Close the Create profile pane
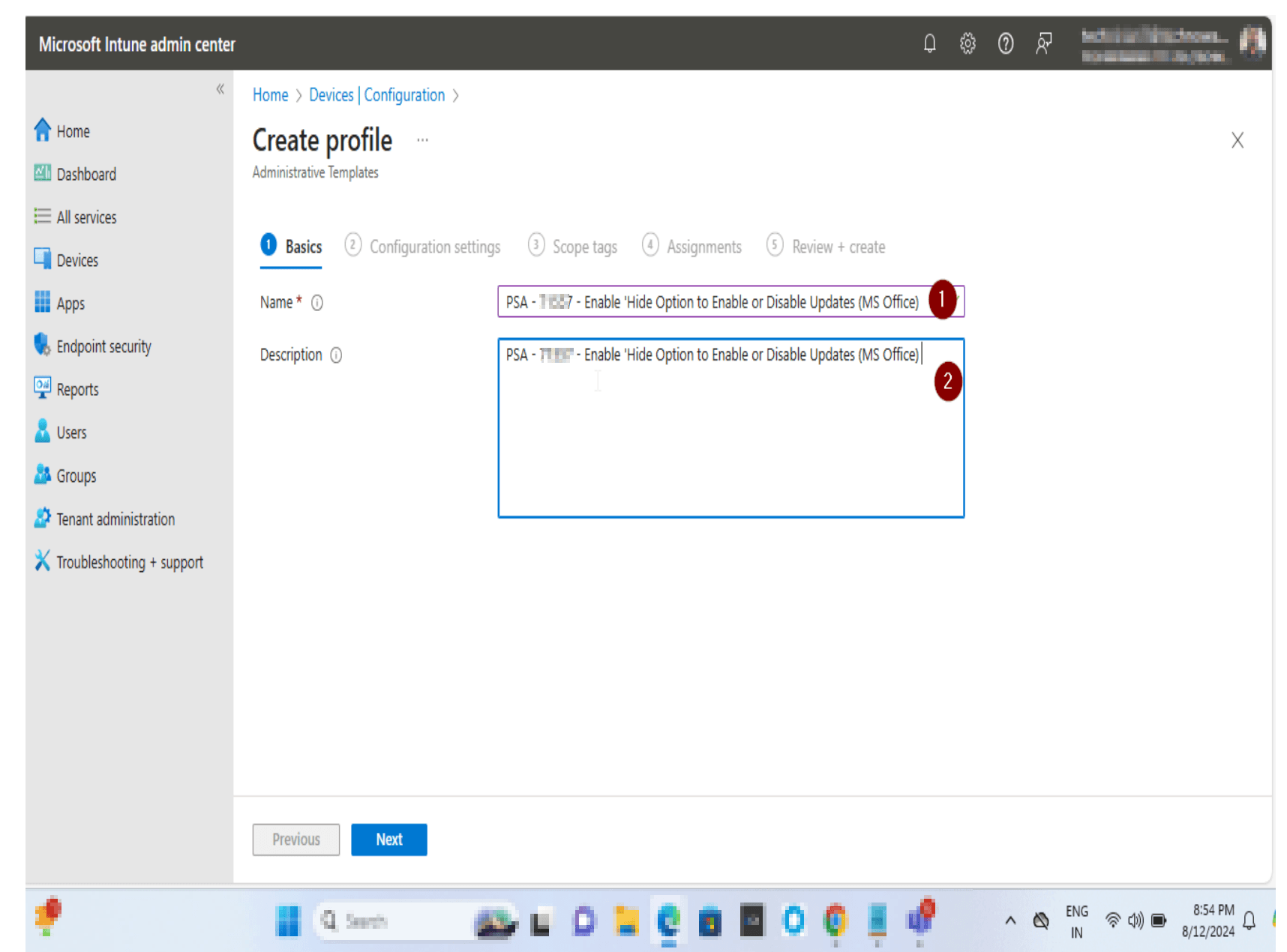1287x952 pixels. [x=1237, y=140]
